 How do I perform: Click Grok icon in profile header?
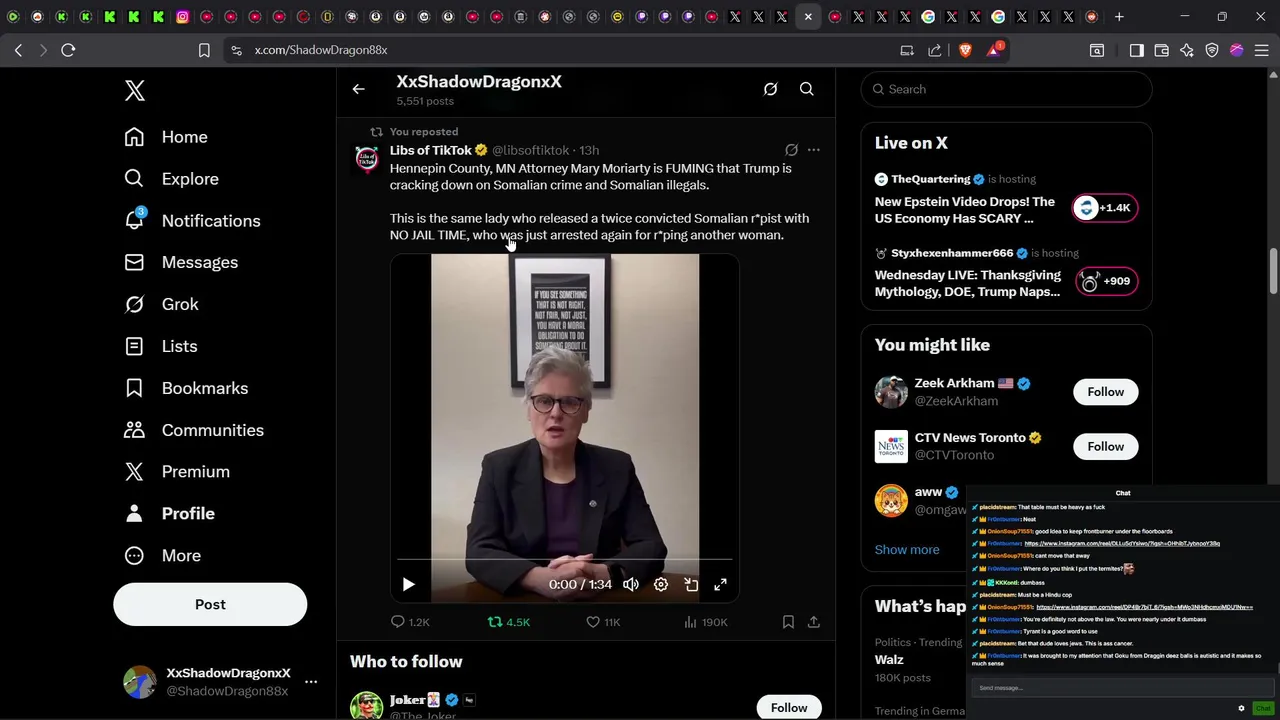point(770,89)
